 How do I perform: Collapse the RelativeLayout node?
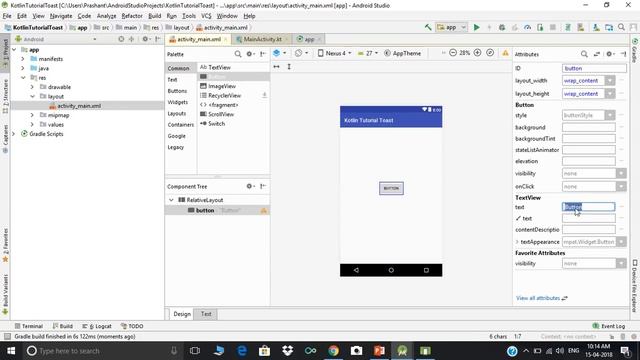[171, 200]
